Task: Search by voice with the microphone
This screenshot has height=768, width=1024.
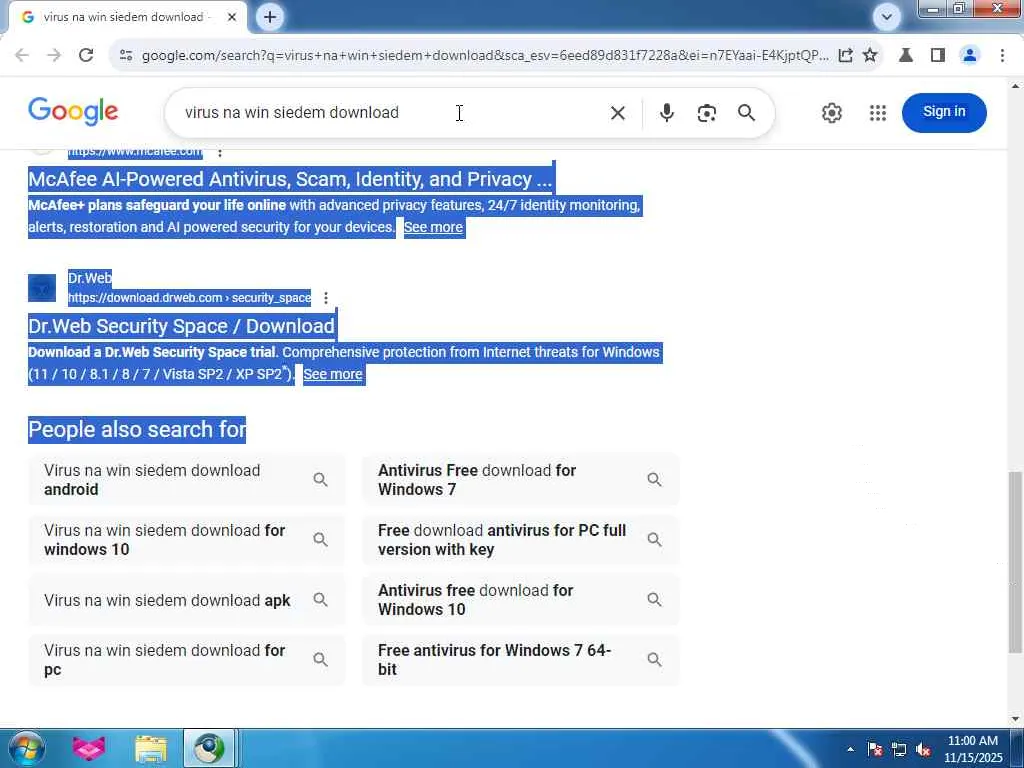Action: tap(667, 113)
